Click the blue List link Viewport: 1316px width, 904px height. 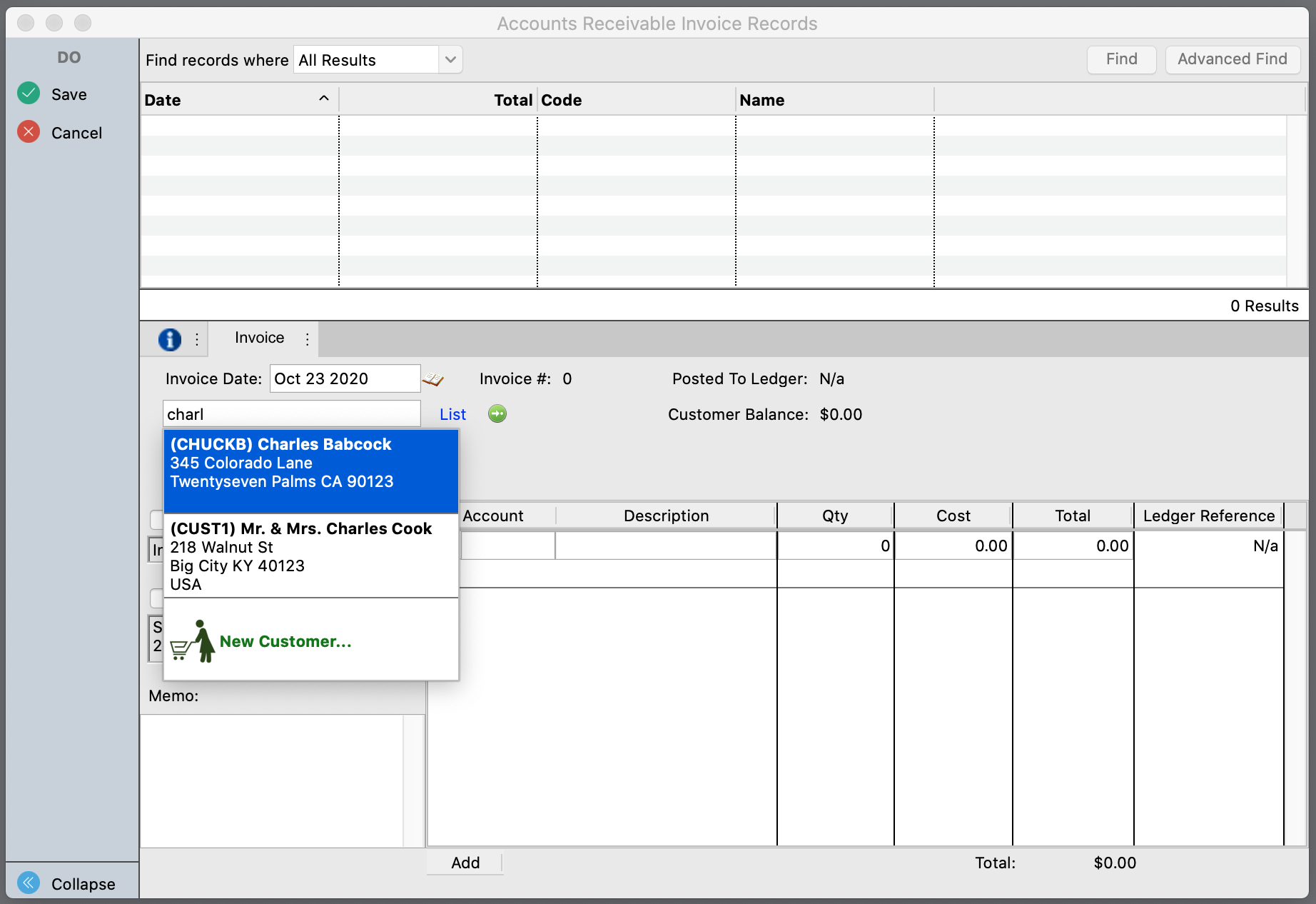click(452, 415)
